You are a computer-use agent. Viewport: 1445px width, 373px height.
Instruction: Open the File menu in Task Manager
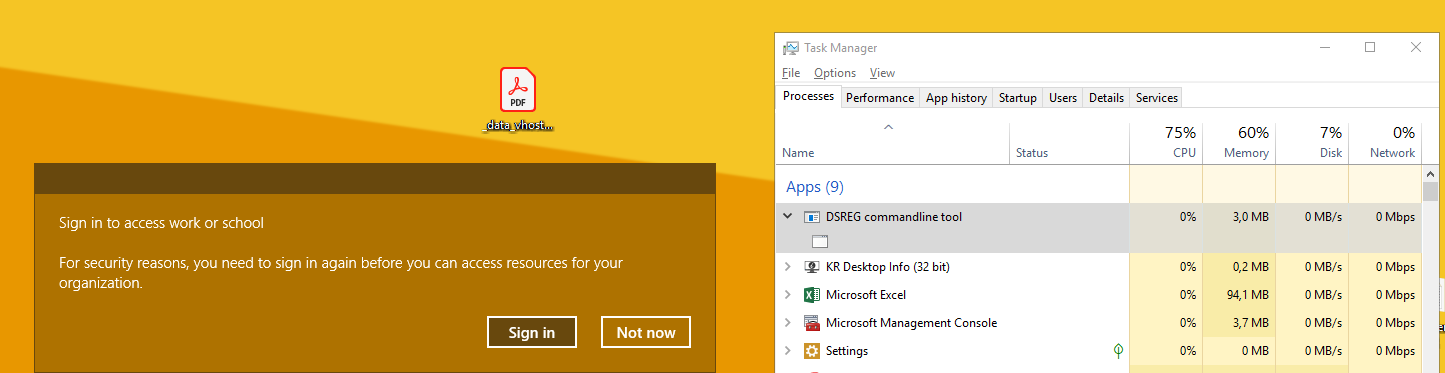791,73
